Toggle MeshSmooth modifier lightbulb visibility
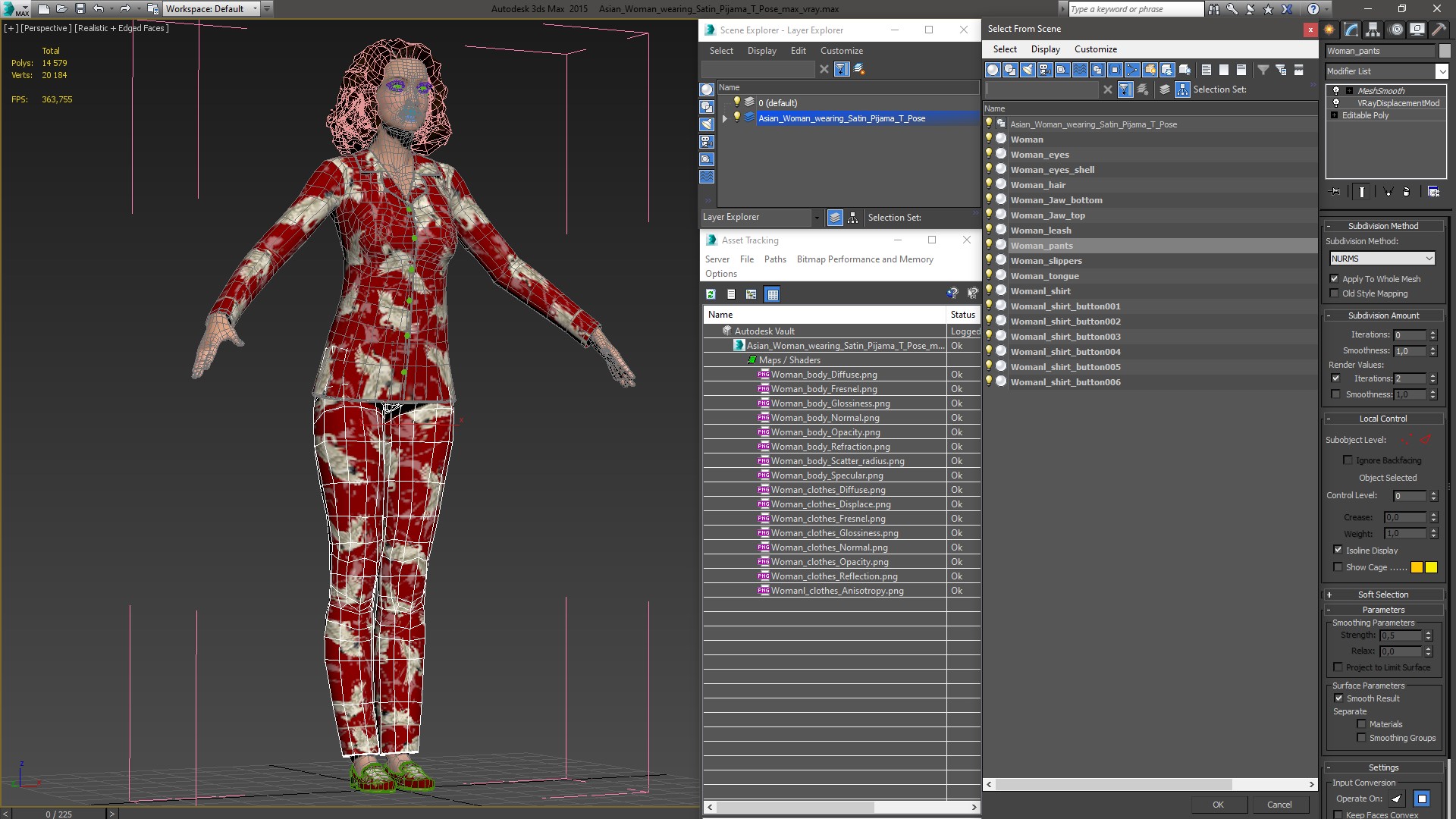 (1336, 90)
